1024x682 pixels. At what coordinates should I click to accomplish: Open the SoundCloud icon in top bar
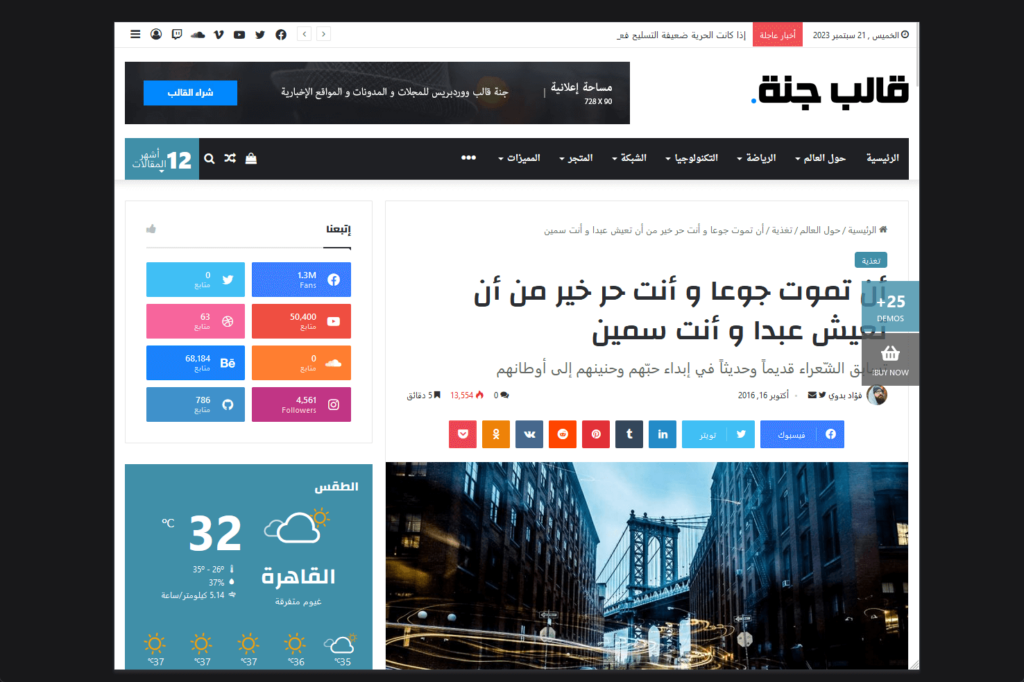(198, 34)
